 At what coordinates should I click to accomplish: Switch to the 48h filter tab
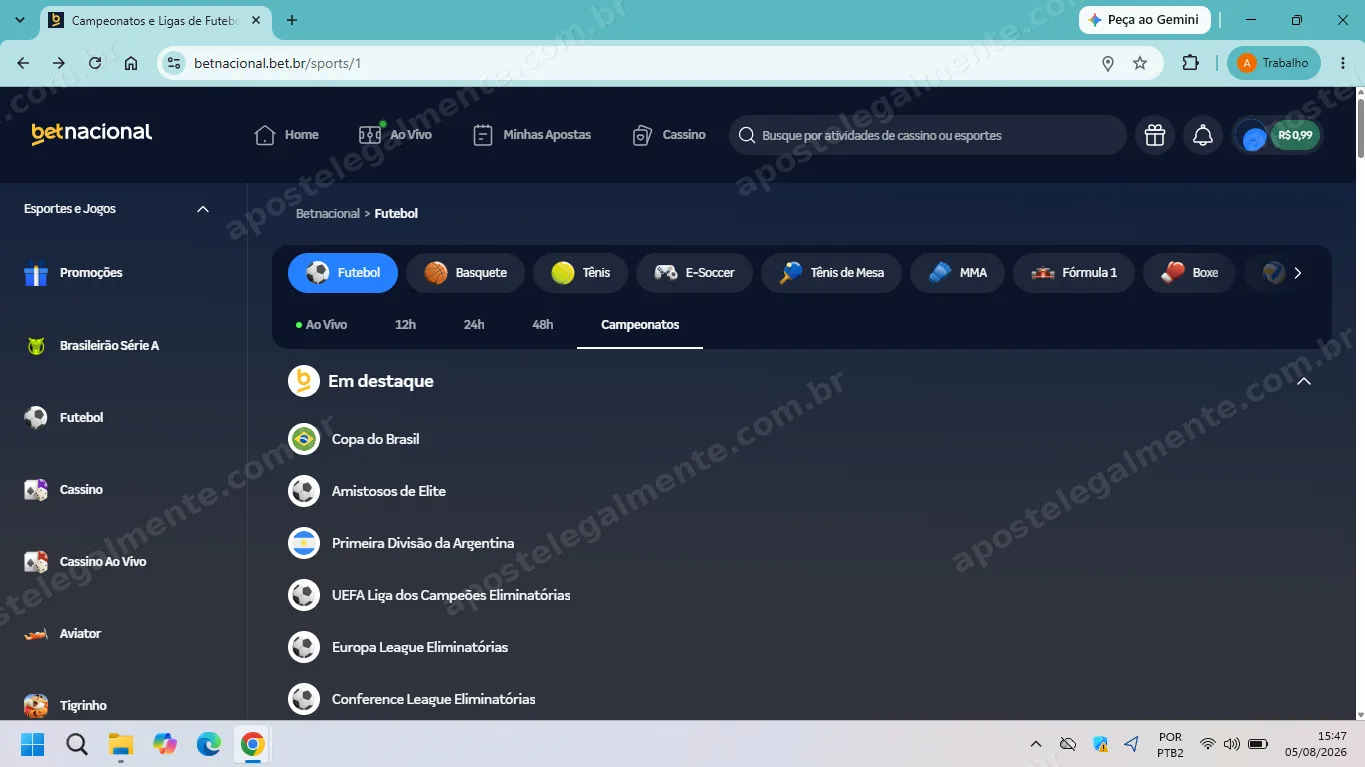click(x=543, y=325)
